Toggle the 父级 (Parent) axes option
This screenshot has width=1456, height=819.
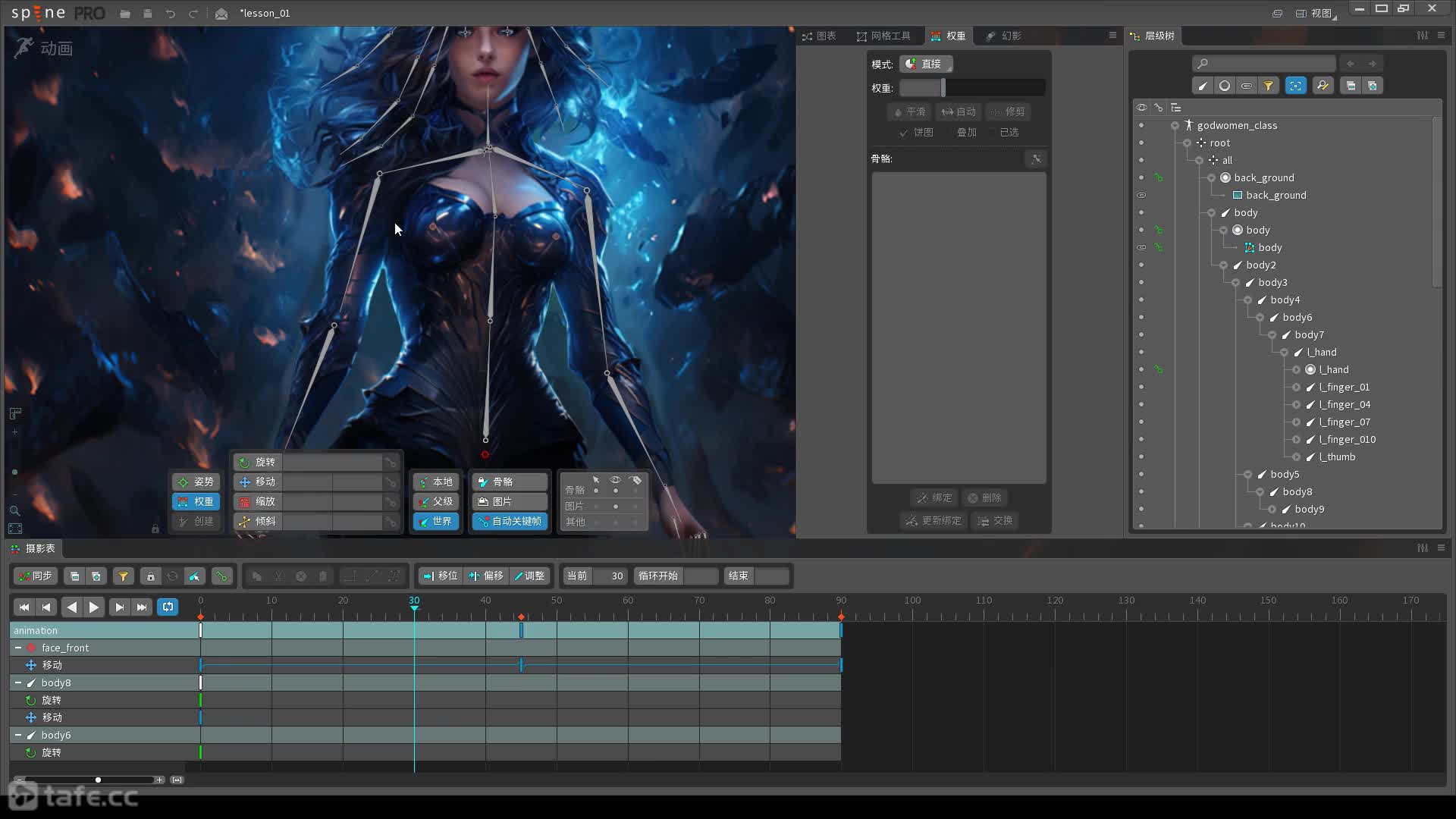pyautogui.click(x=436, y=501)
